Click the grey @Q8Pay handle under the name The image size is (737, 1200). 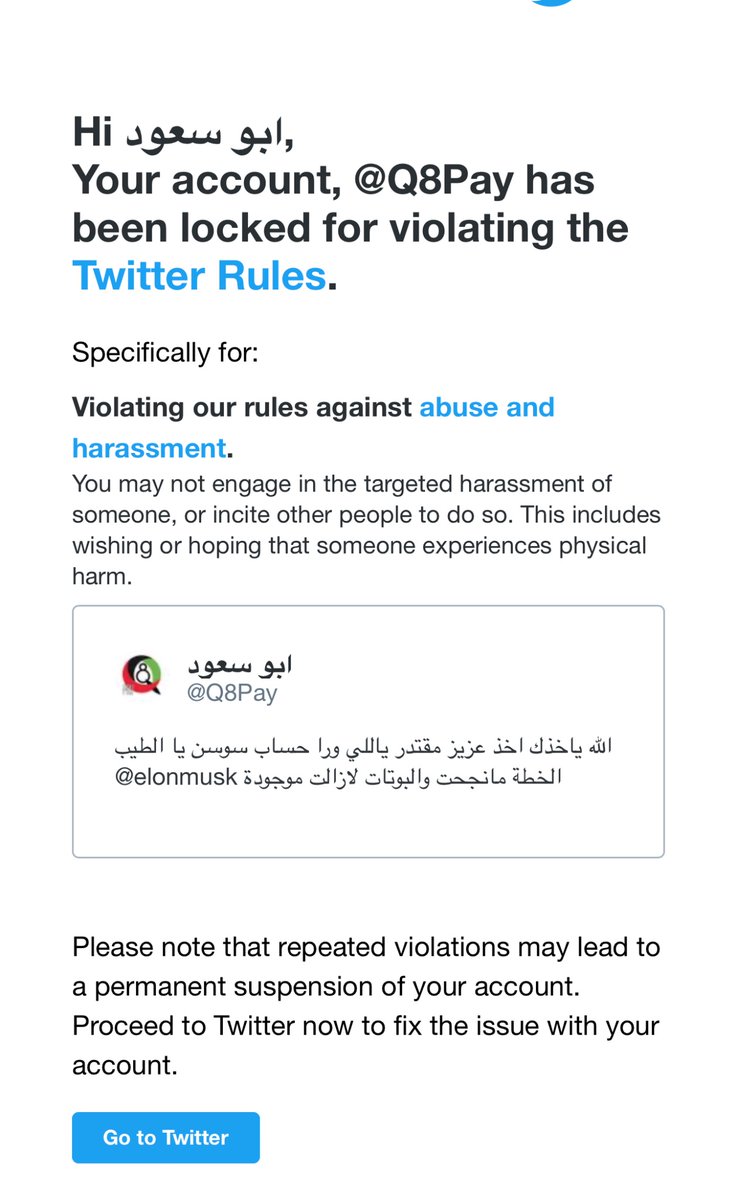pyautogui.click(x=232, y=693)
